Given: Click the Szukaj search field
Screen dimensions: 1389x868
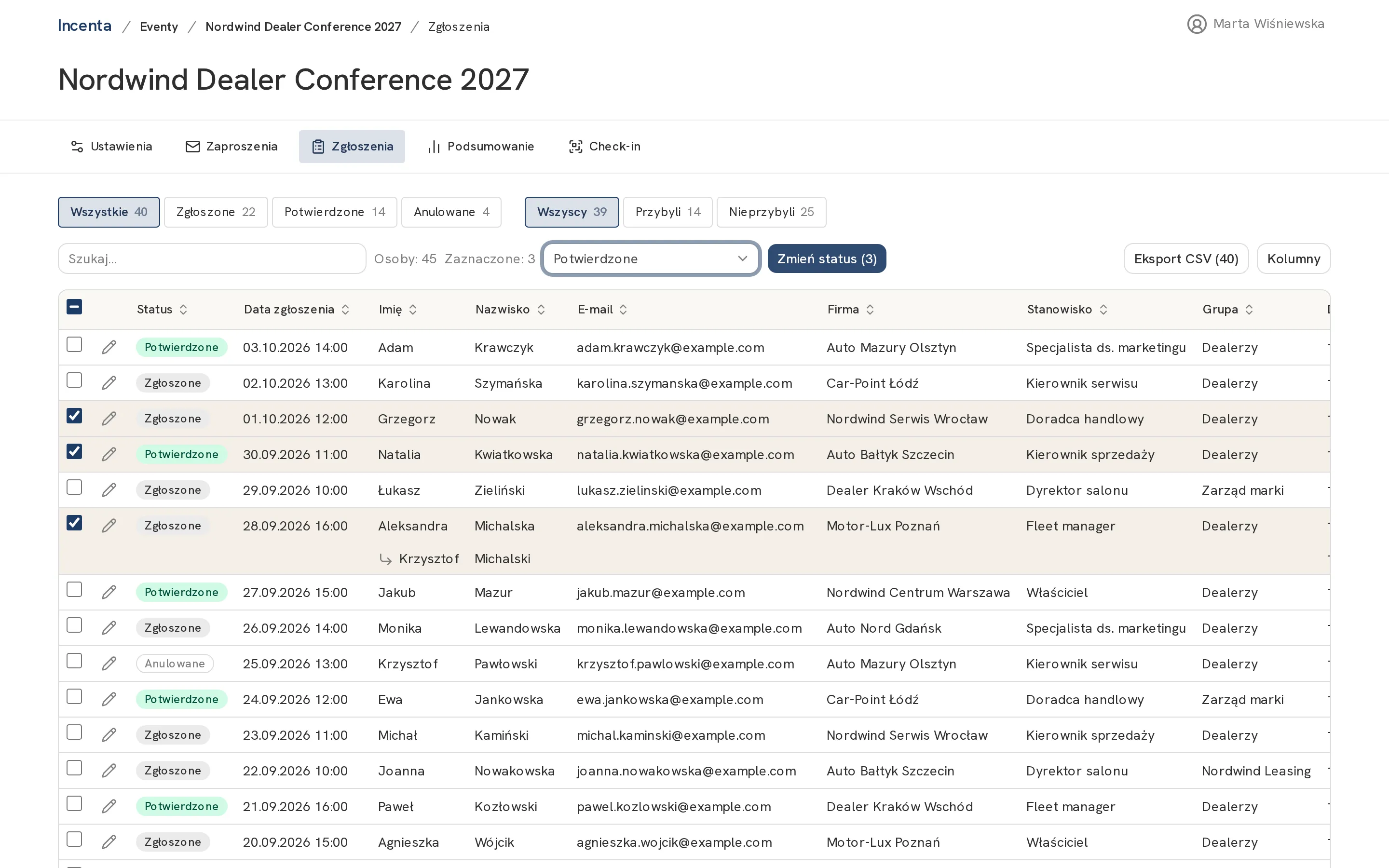Looking at the screenshot, I should [212, 259].
